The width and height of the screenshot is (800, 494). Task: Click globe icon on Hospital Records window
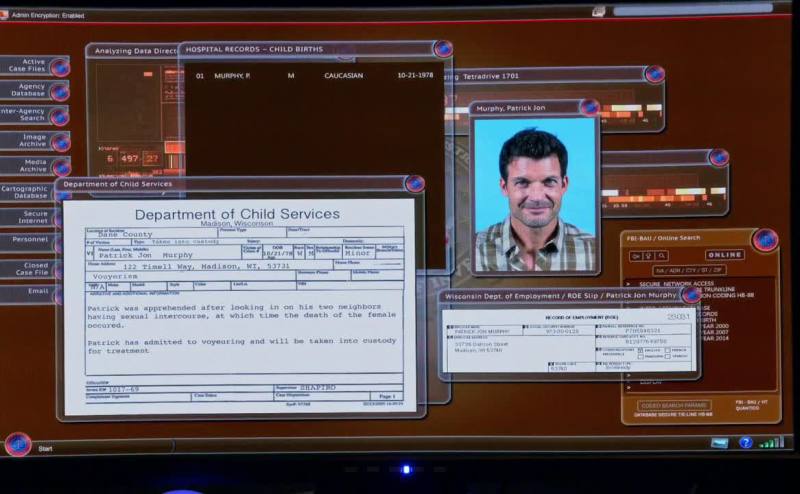tap(442, 49)
